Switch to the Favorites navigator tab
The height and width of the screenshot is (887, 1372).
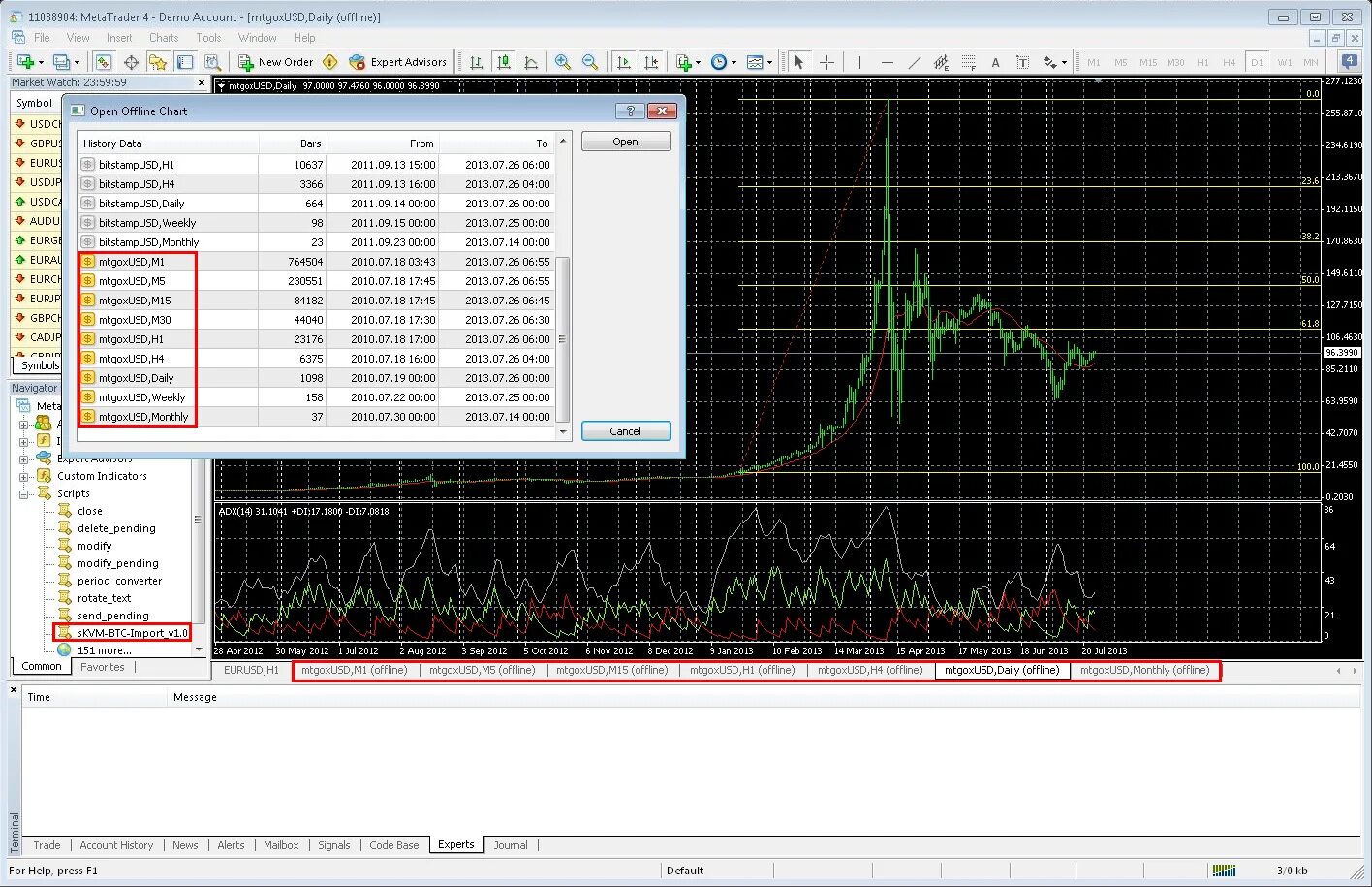[x=103, y=667]
